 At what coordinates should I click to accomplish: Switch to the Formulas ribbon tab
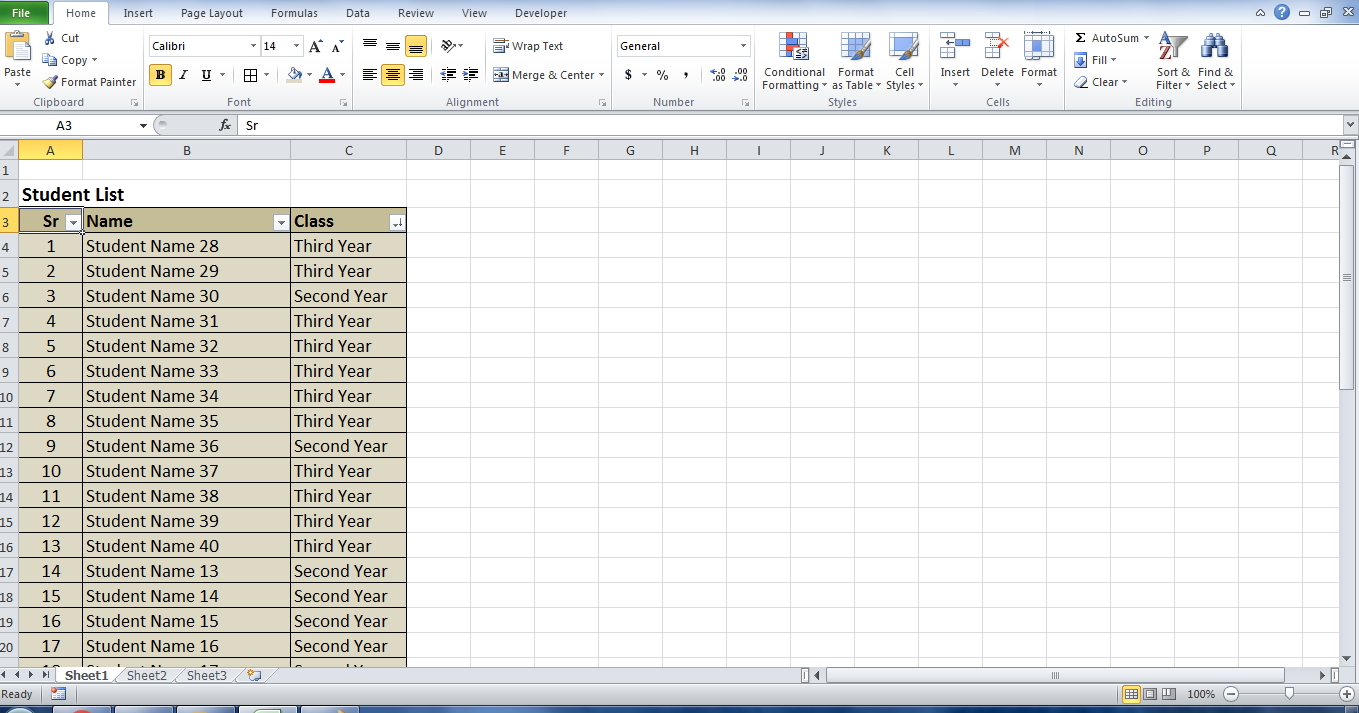[294, 13]
